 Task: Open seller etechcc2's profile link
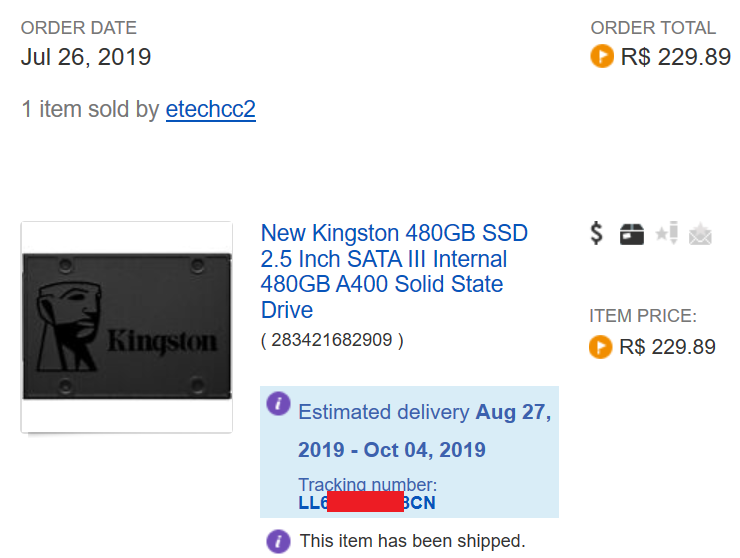(x=210, y=109)
